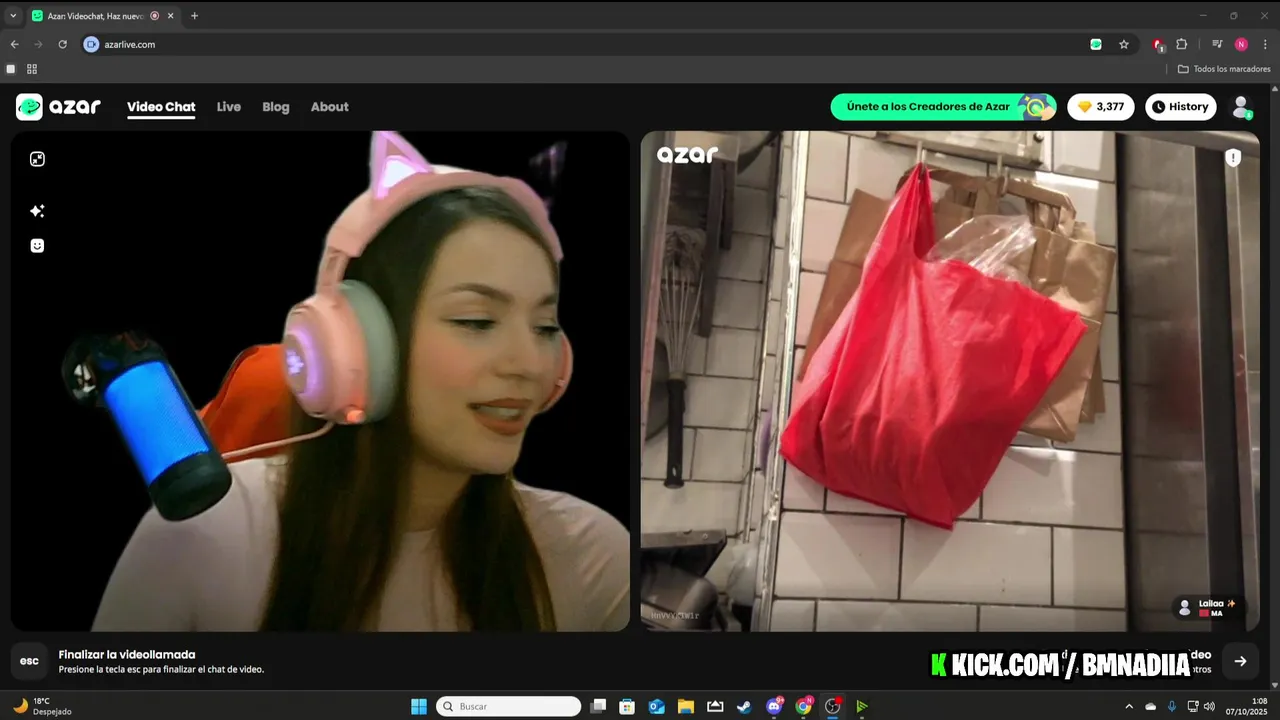Open Chrome from taskbar

(x=804, y=706)
